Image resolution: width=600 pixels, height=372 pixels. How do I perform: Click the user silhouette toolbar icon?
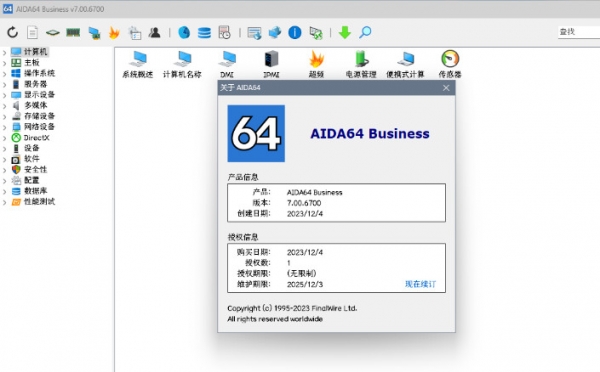click(155, 33)
